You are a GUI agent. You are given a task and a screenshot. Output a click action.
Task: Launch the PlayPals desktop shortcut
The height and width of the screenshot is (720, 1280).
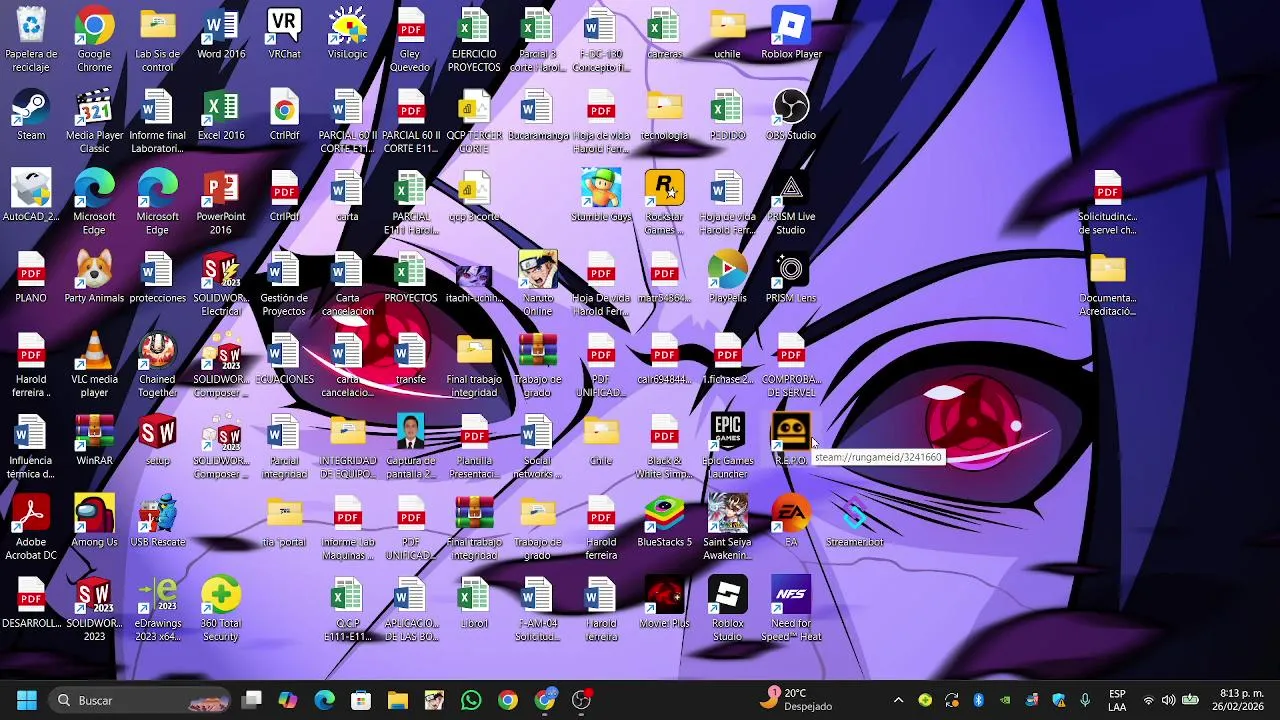click(x=727, y=277)
